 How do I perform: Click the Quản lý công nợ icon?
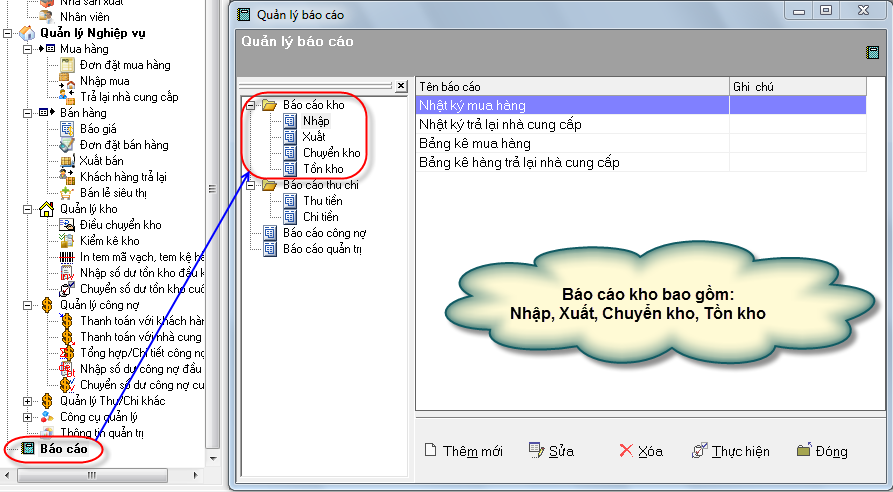[46, 305]
